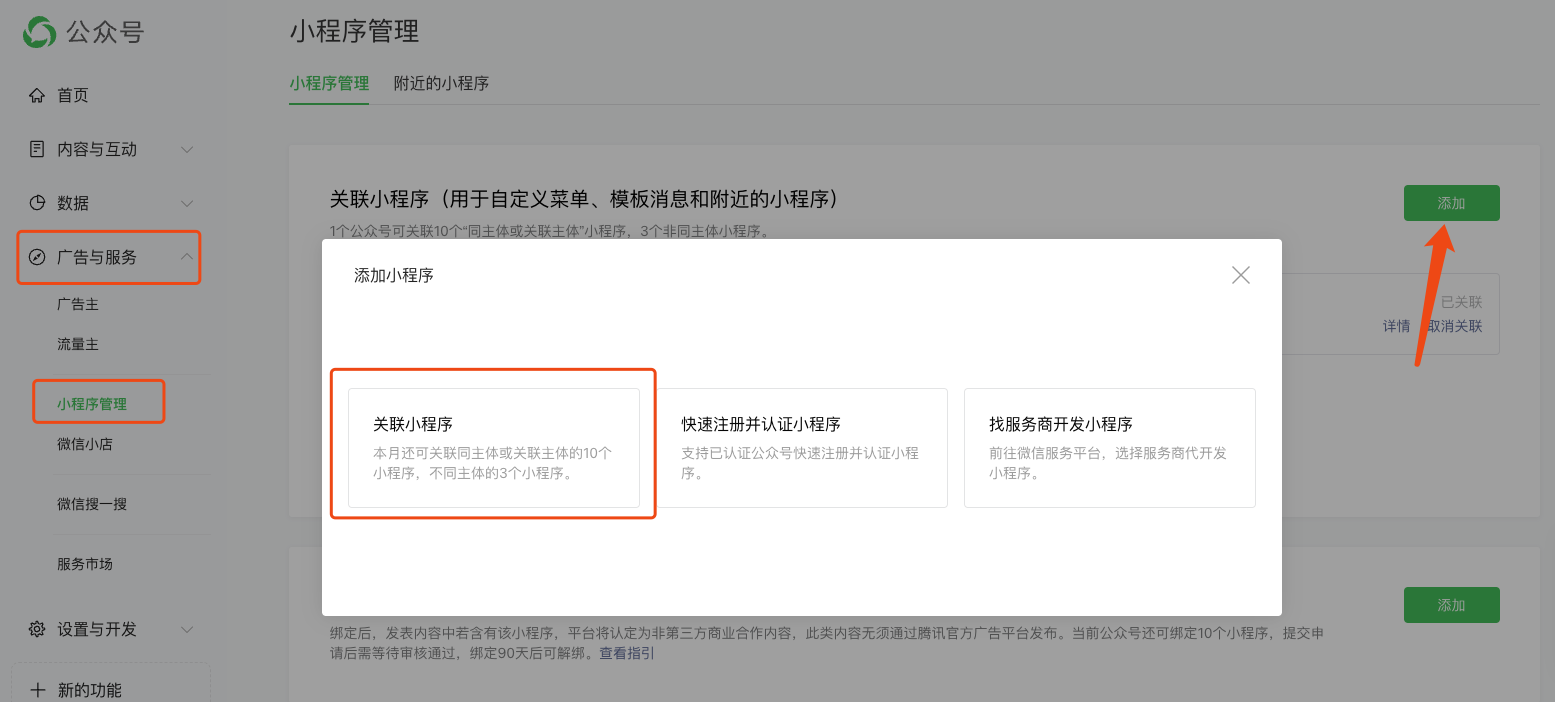1555x702 pixels.
Task: Open 微信小店 in the sidebar
Action: tap(85, 444)
